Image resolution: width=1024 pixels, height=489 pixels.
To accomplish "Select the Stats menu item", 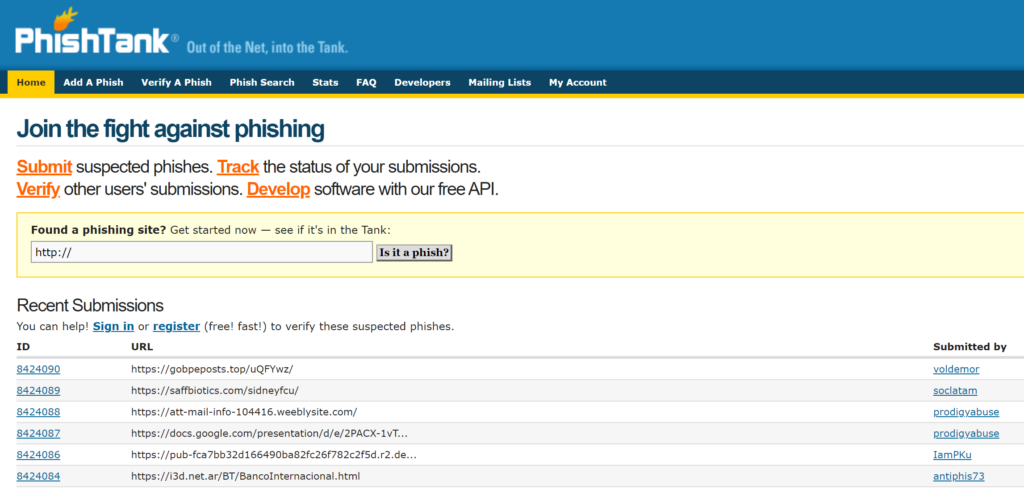I will pyautogui.click(x=325, y=82).
